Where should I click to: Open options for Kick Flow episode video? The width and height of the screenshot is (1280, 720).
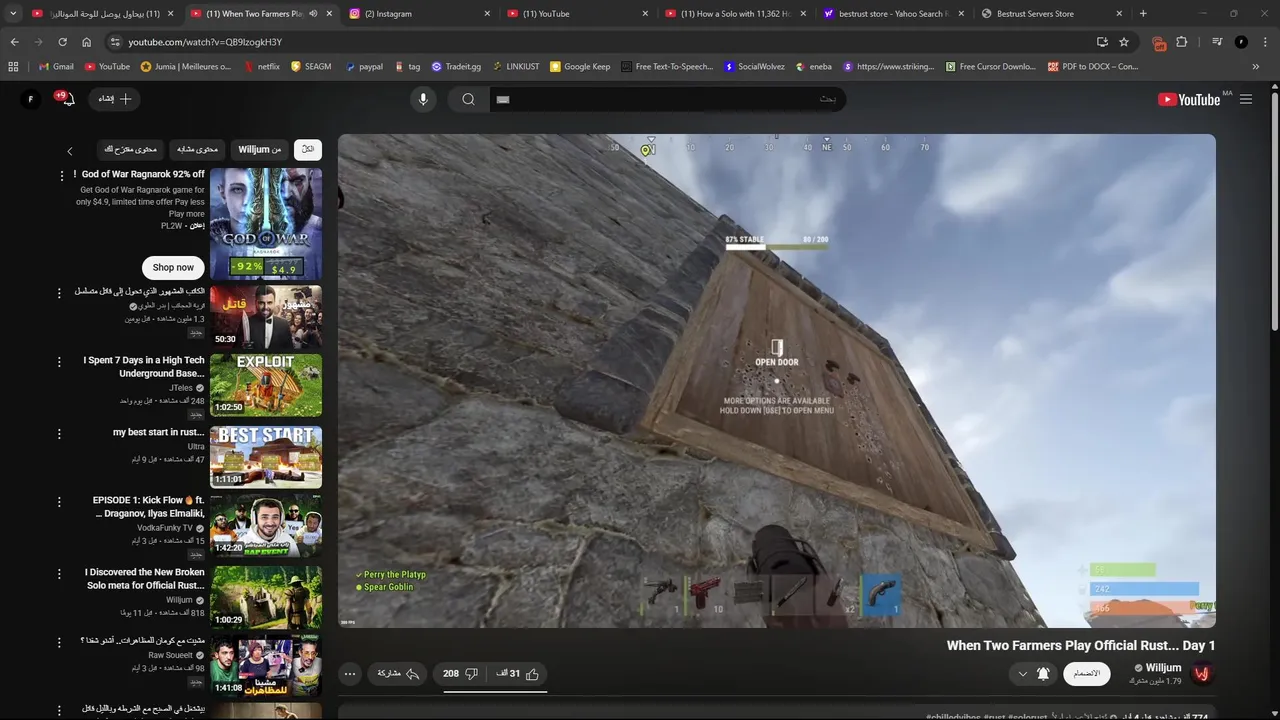pyautogui.click(x=59, y=501)
